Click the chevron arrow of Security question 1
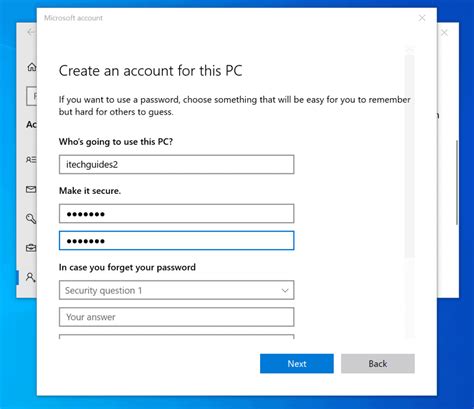This screenshot has width=474, height=409. click(x=285, y=290)
